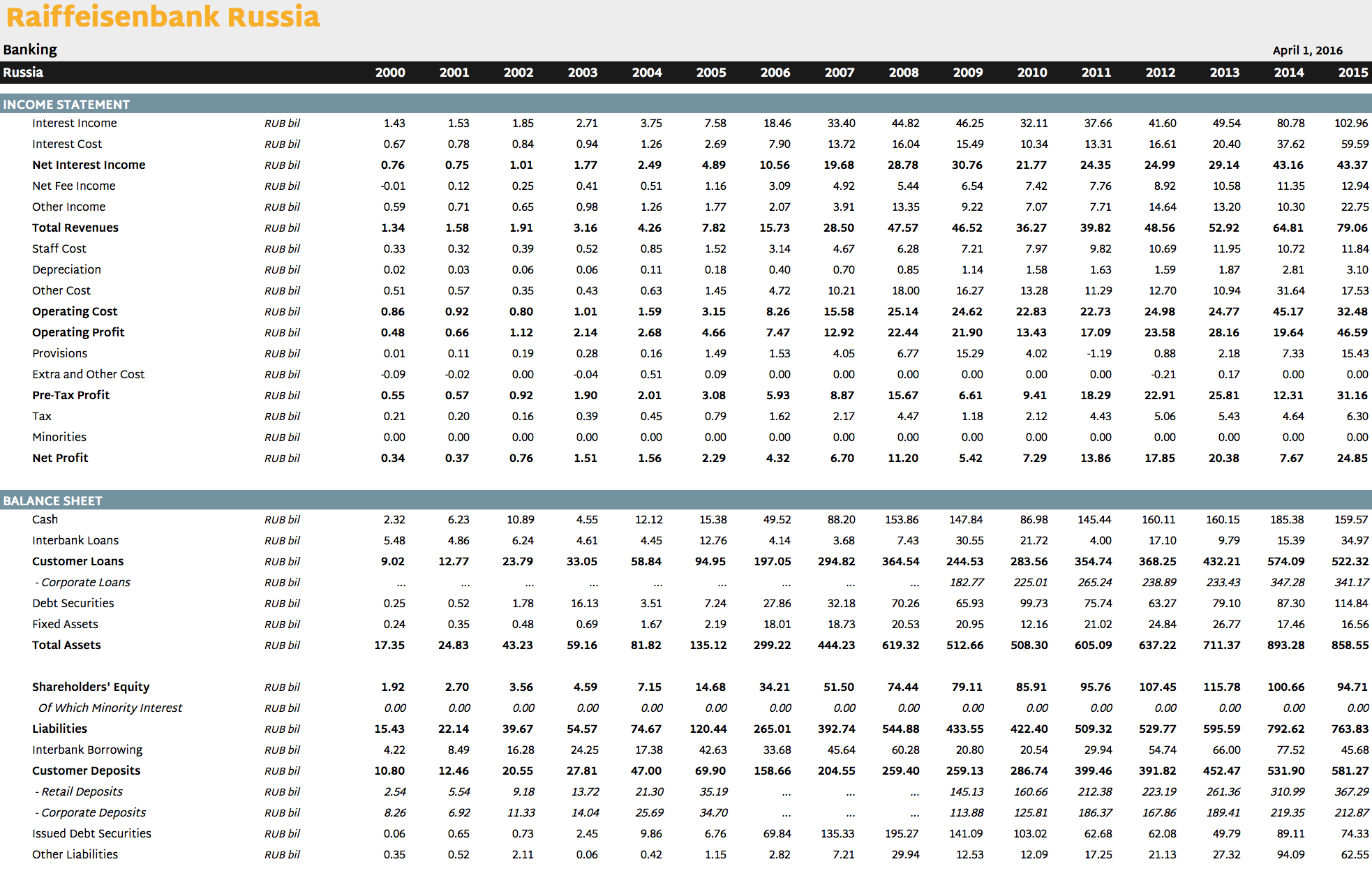Viewport: 1372px width, 871px height.
Task: Select the 2015 column header
Action: point(1353,73)
